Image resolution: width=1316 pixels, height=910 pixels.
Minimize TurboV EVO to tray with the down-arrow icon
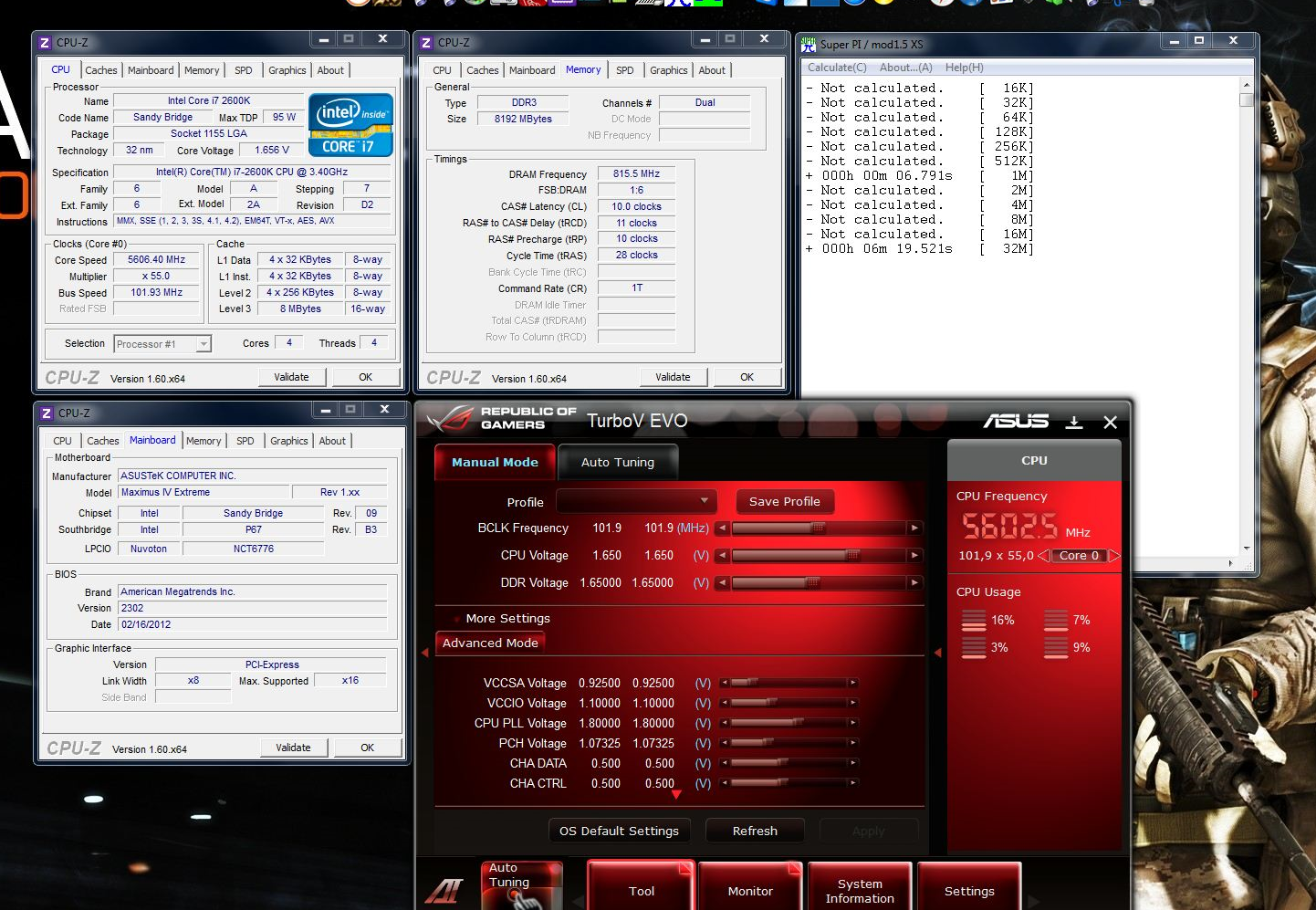click(x=1074, y=422)
